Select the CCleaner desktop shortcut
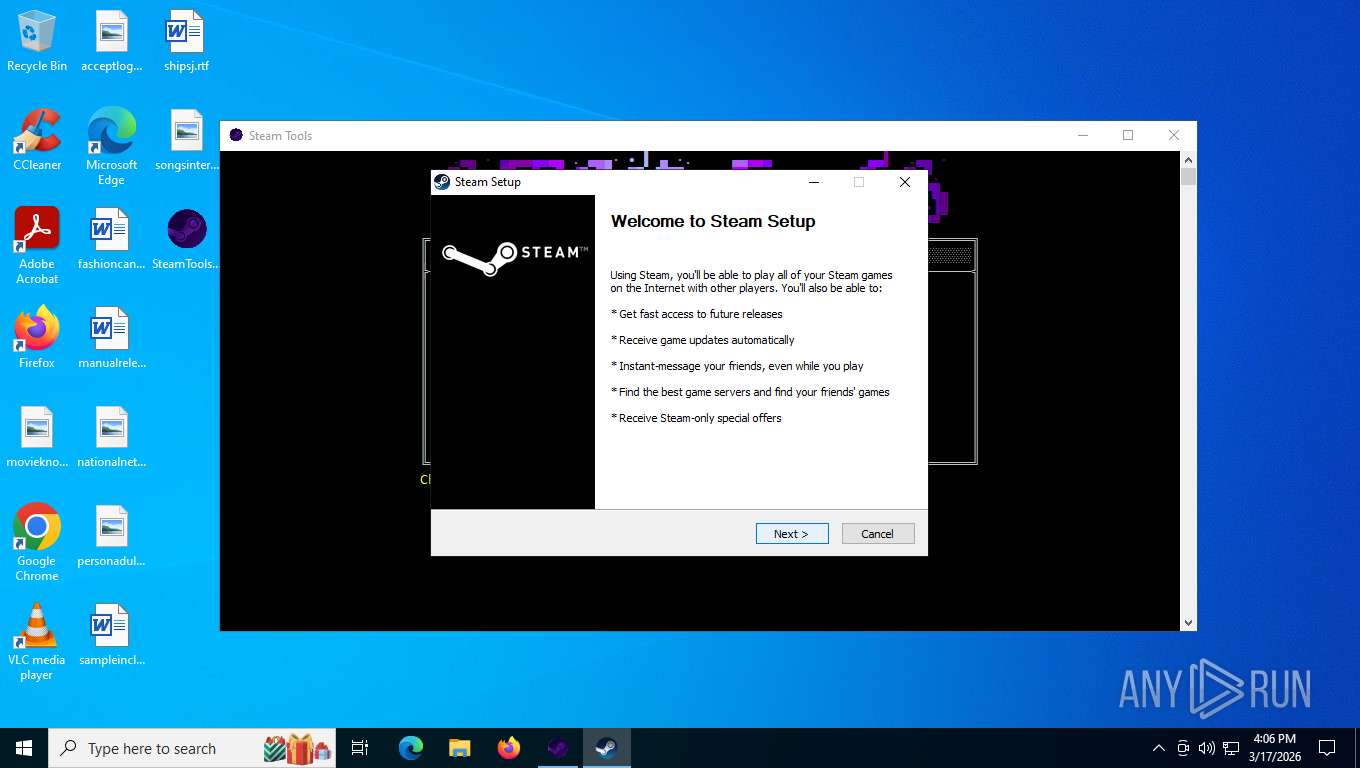Screen dimensions: 1360x768 (37, 140)
